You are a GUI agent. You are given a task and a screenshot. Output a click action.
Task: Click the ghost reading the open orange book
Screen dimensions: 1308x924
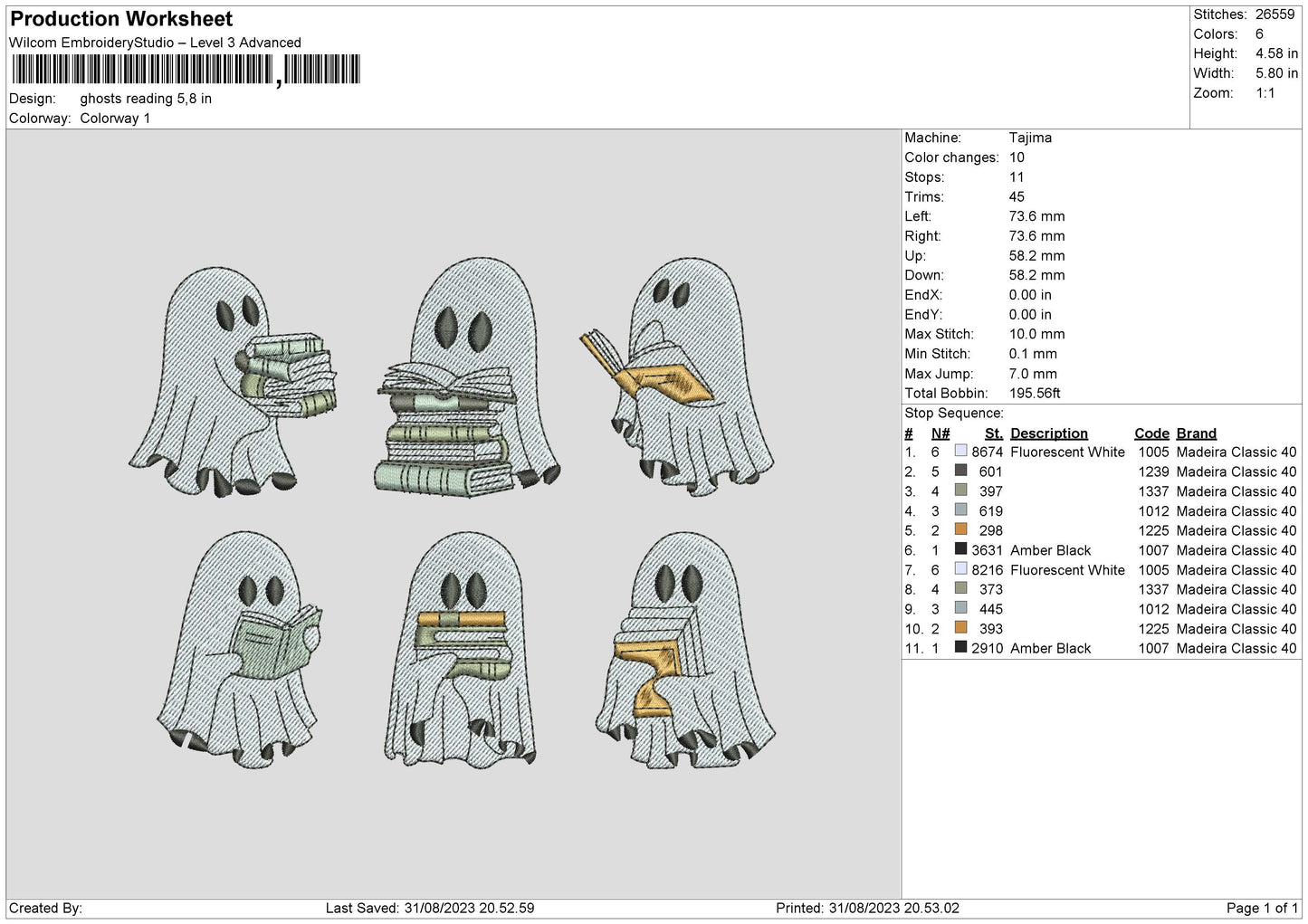tap(677, 376)
